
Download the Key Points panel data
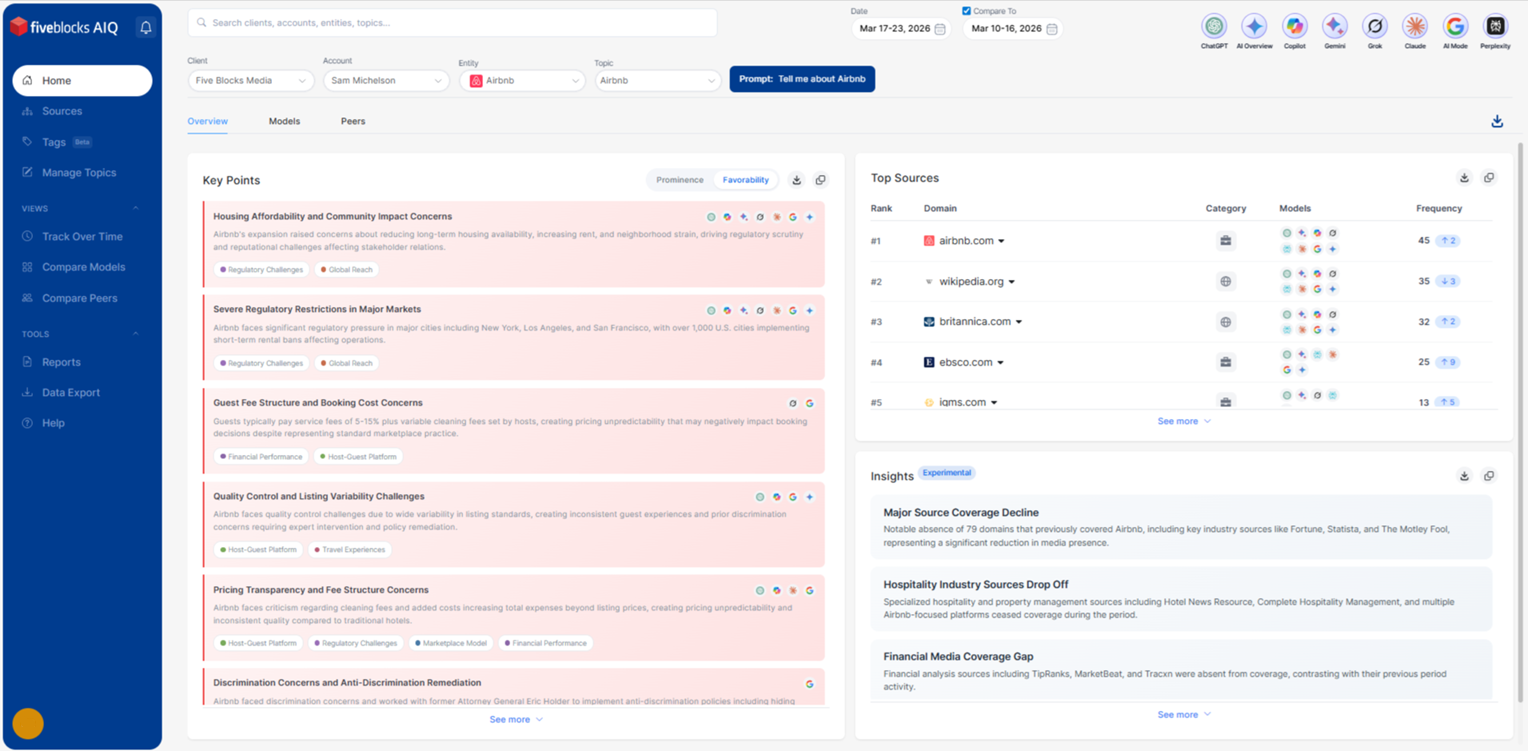pyautogui.click(x=796, y=180)
